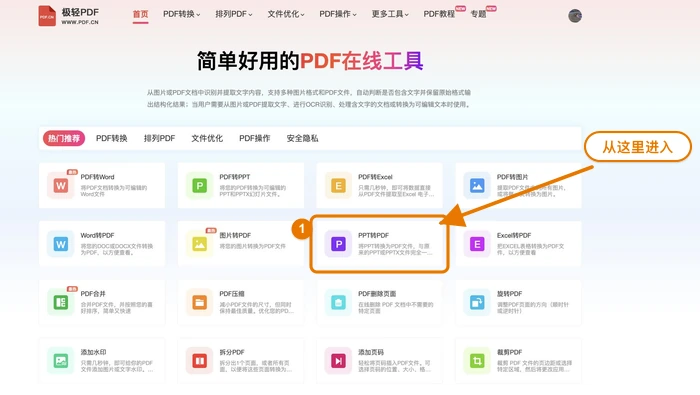Click the PDF删除页面 teal trash icon
Viewport: 700px width, 395px height.
point(338,302)
